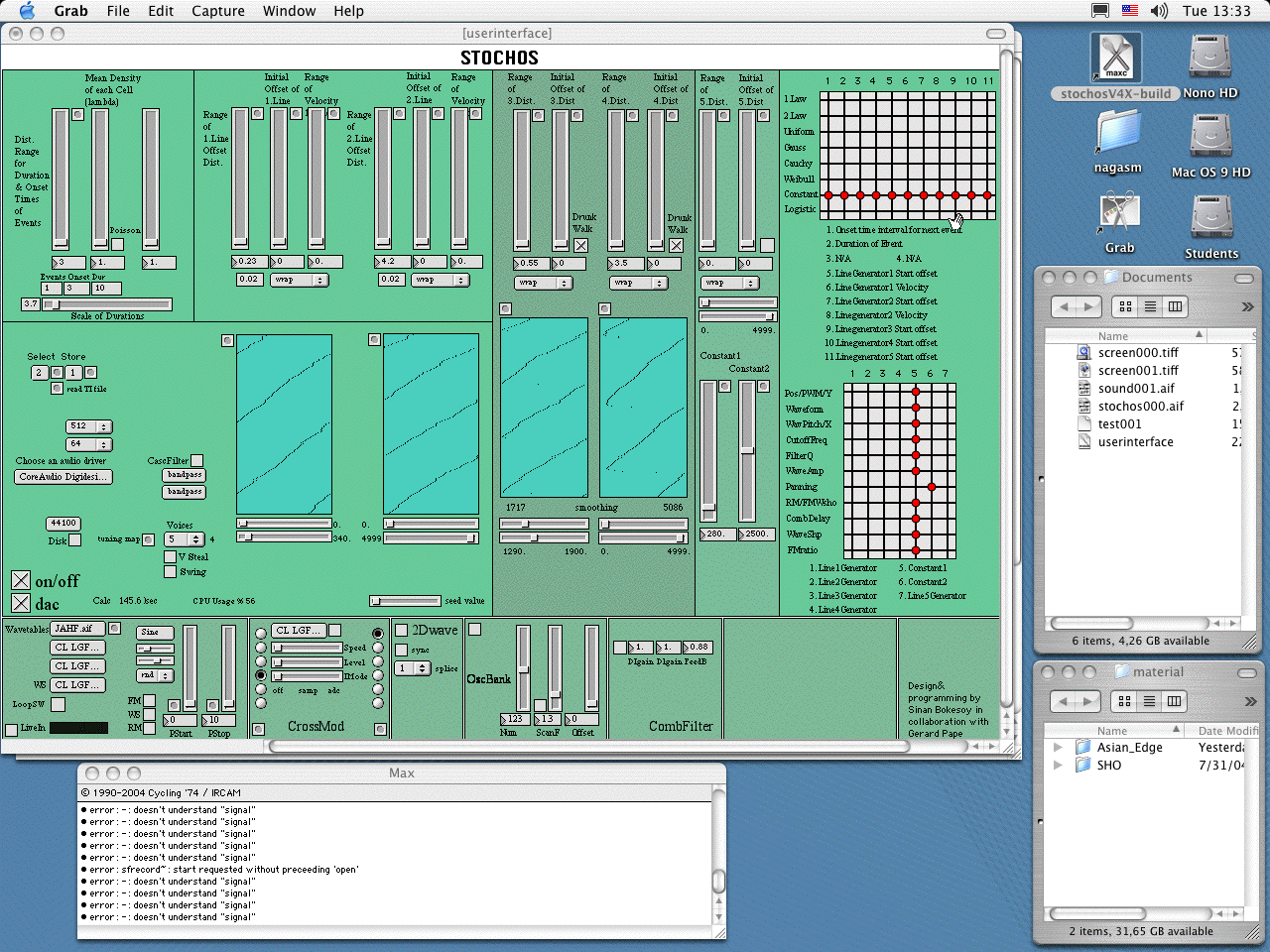Image resolution: width=1270 pixels, height=952 pixels.
Task: Open the Capture menu
Action: tap(217, 11)
